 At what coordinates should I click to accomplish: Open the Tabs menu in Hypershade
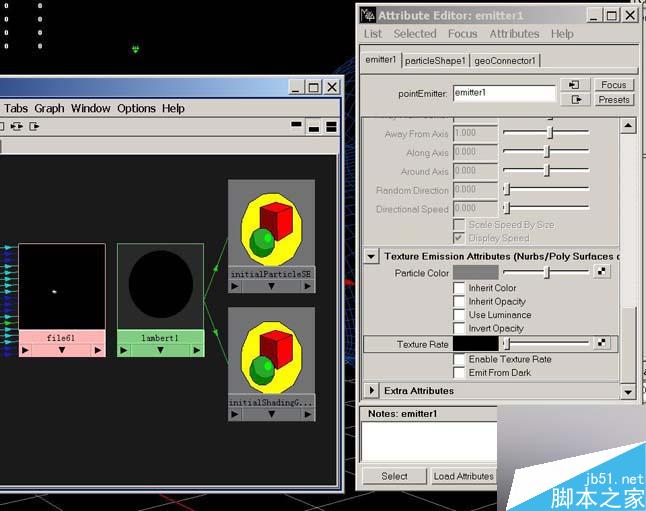click(x=16, y=108)
